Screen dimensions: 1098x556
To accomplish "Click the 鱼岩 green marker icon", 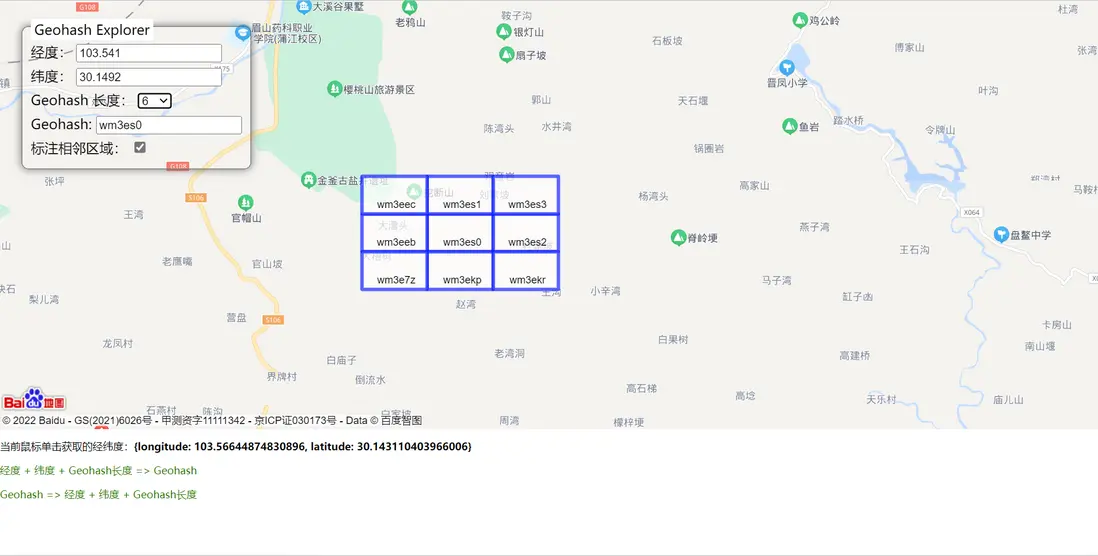I will tap(789, 126).
